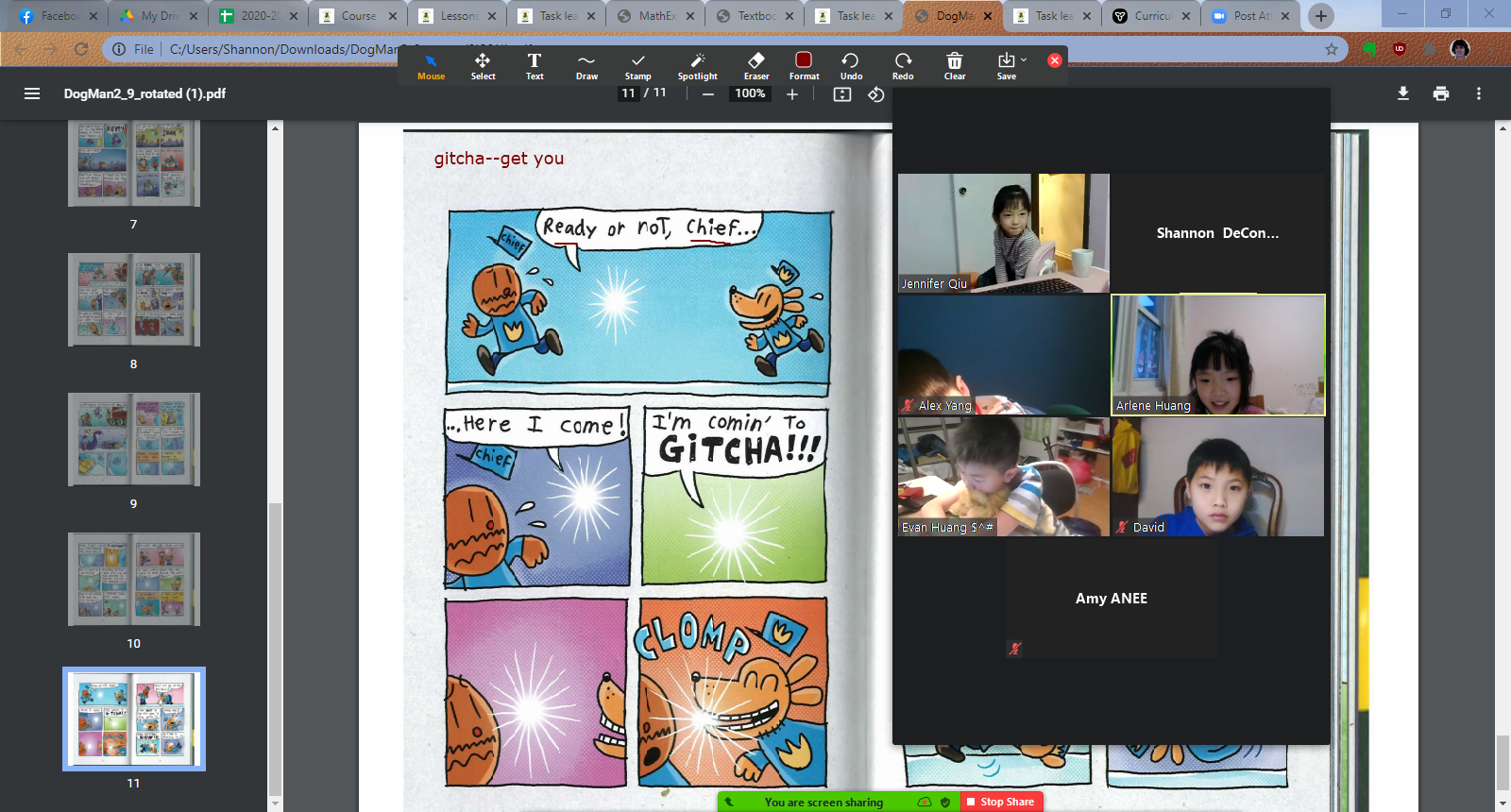Clear all annotations

pyautogui.click(x=955, y=66)
